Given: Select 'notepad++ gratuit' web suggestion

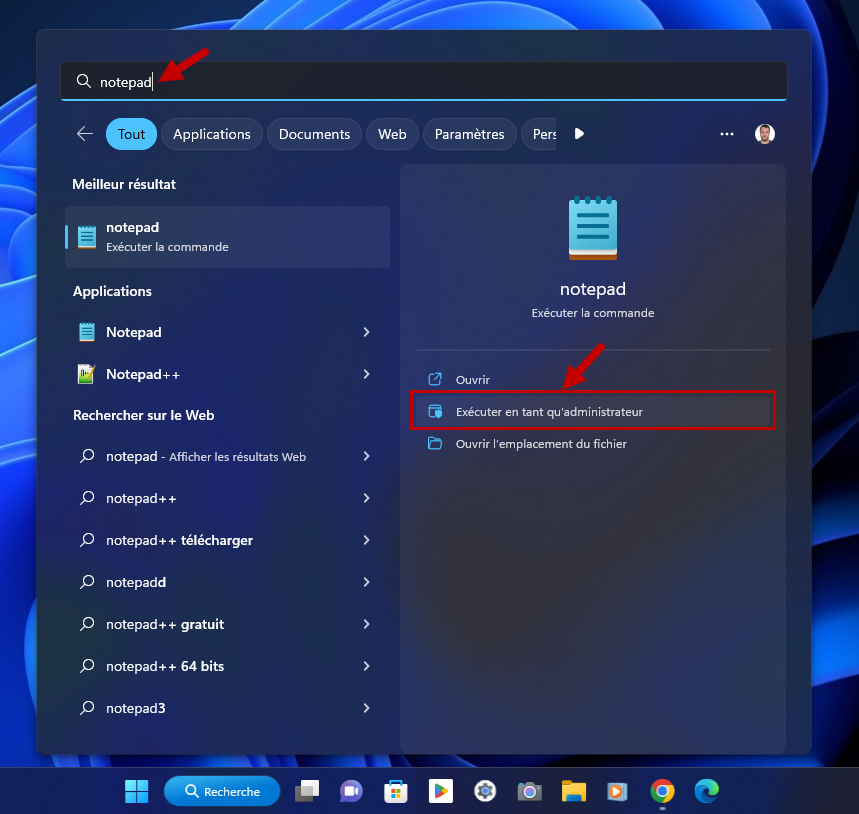Looking at the screenshot, I should pyautogui.click(x=165, y=624).
